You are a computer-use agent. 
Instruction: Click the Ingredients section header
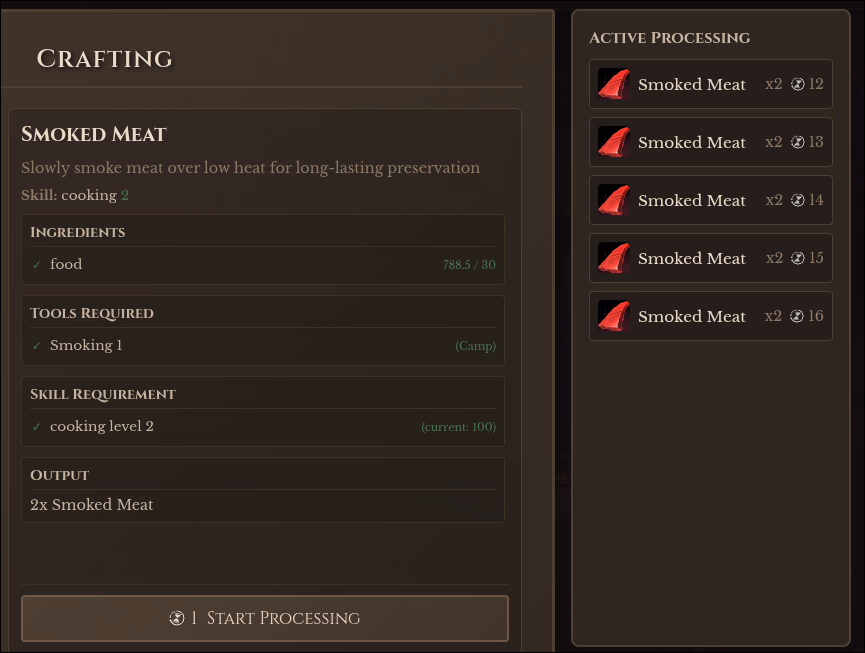point(77,232)
